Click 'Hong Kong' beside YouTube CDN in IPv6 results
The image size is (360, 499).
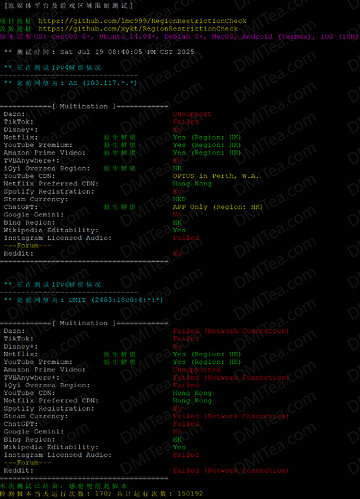pos(192,393)
